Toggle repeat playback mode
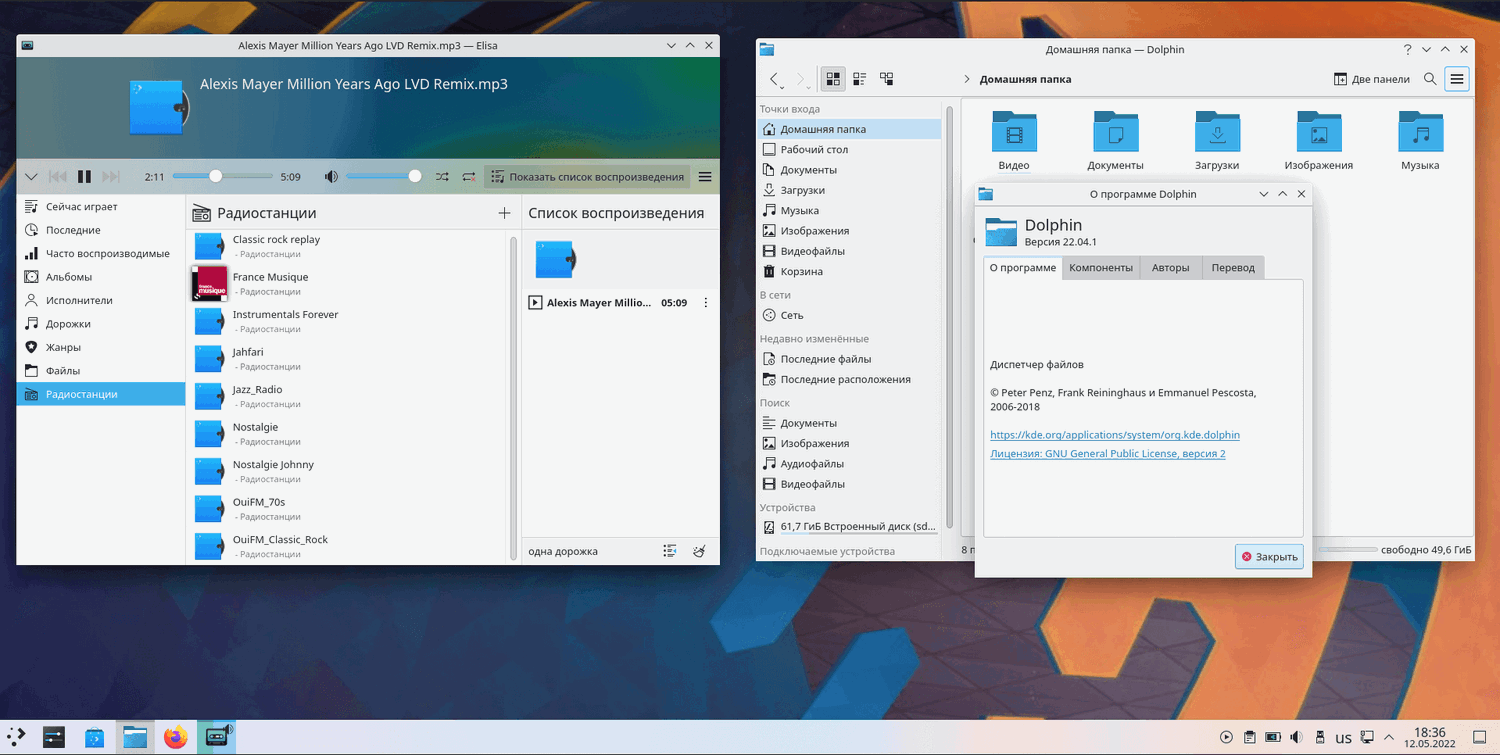This screenshot has height=755, width=1500. click(468, 177)
